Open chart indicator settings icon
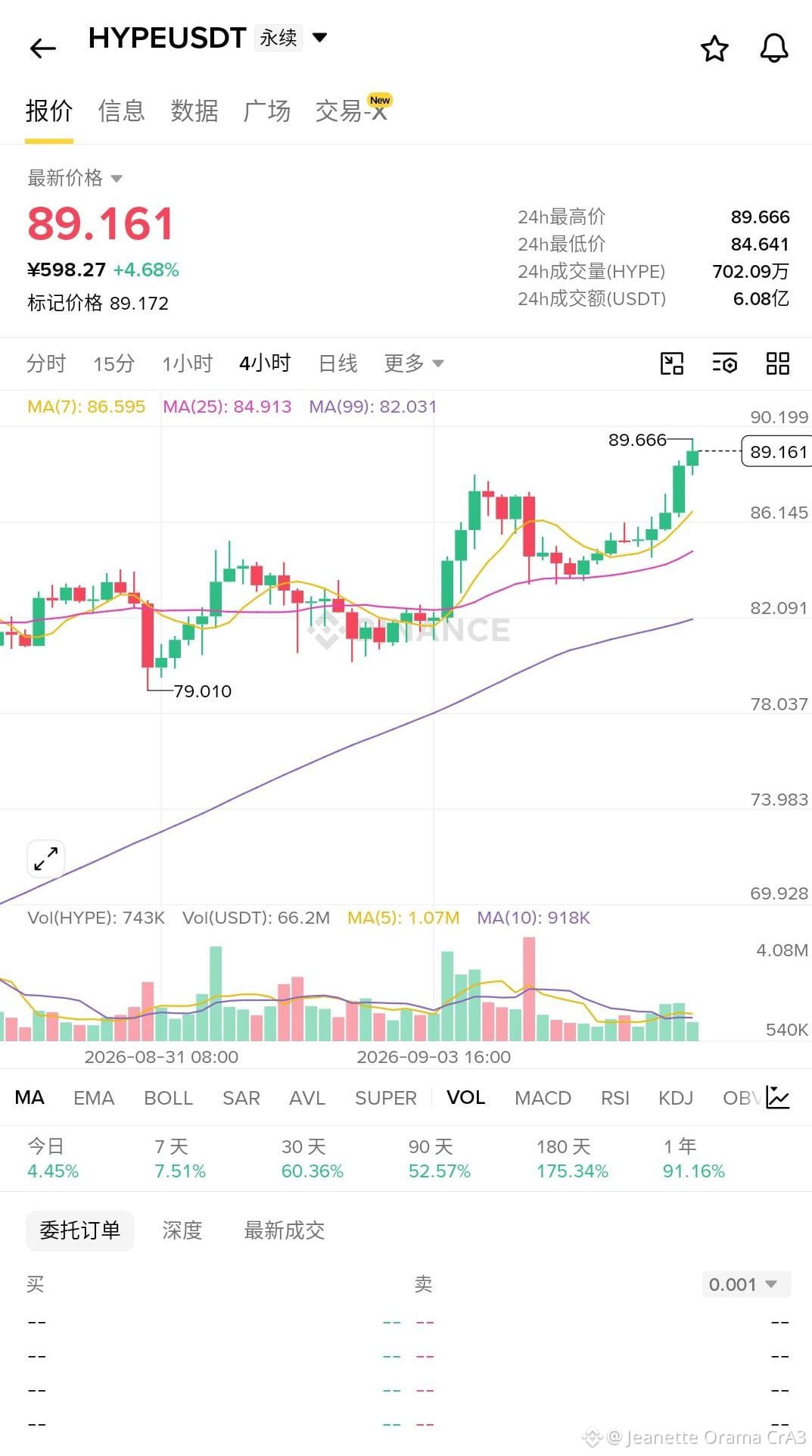This screenshot has width=812, height=1456. click(x=725, y=363)
